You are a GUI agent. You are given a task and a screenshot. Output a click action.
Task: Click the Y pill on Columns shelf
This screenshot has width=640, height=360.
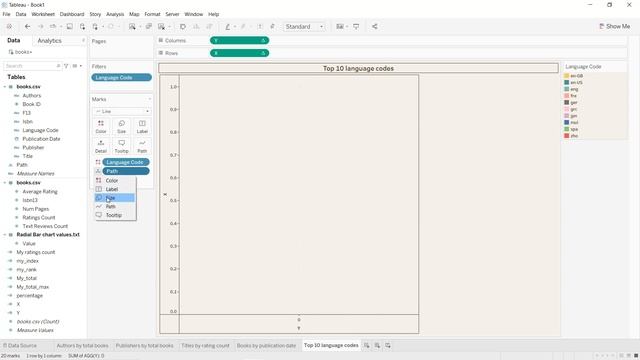point(240,40)
